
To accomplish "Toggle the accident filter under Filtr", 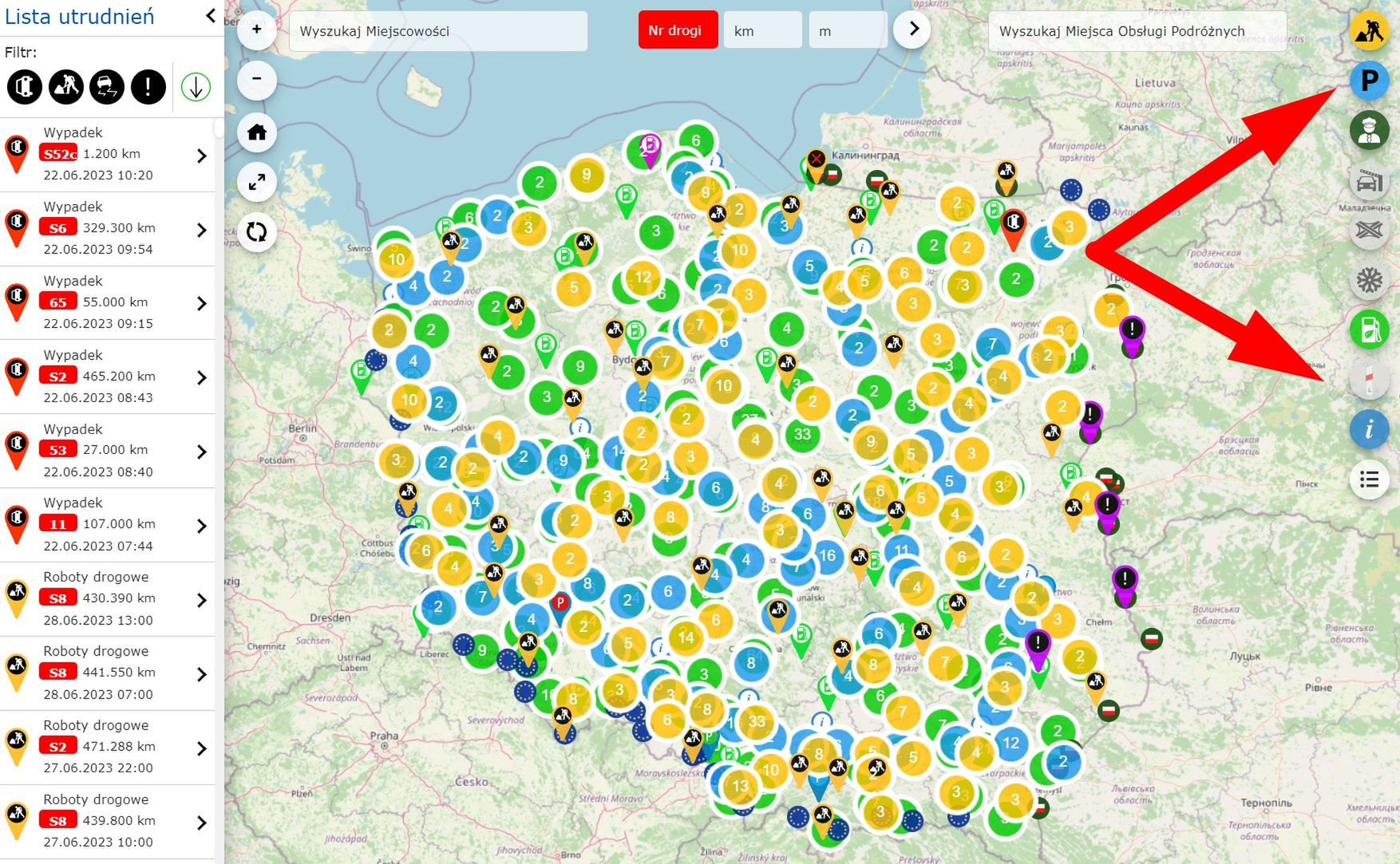I will (x=24, y=87).
